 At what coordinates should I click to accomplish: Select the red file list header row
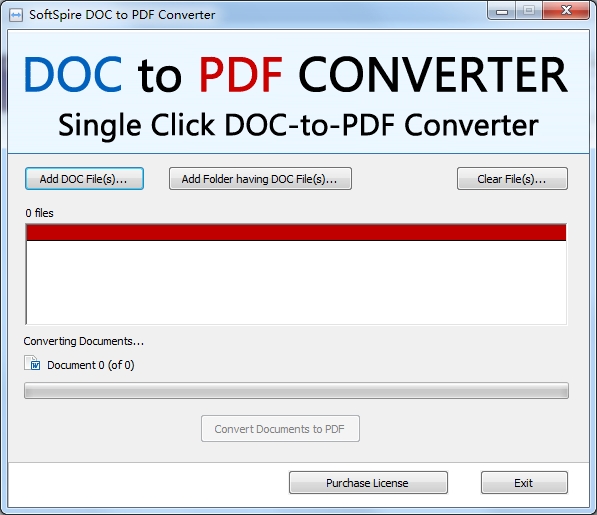click(x=296, y=233)
